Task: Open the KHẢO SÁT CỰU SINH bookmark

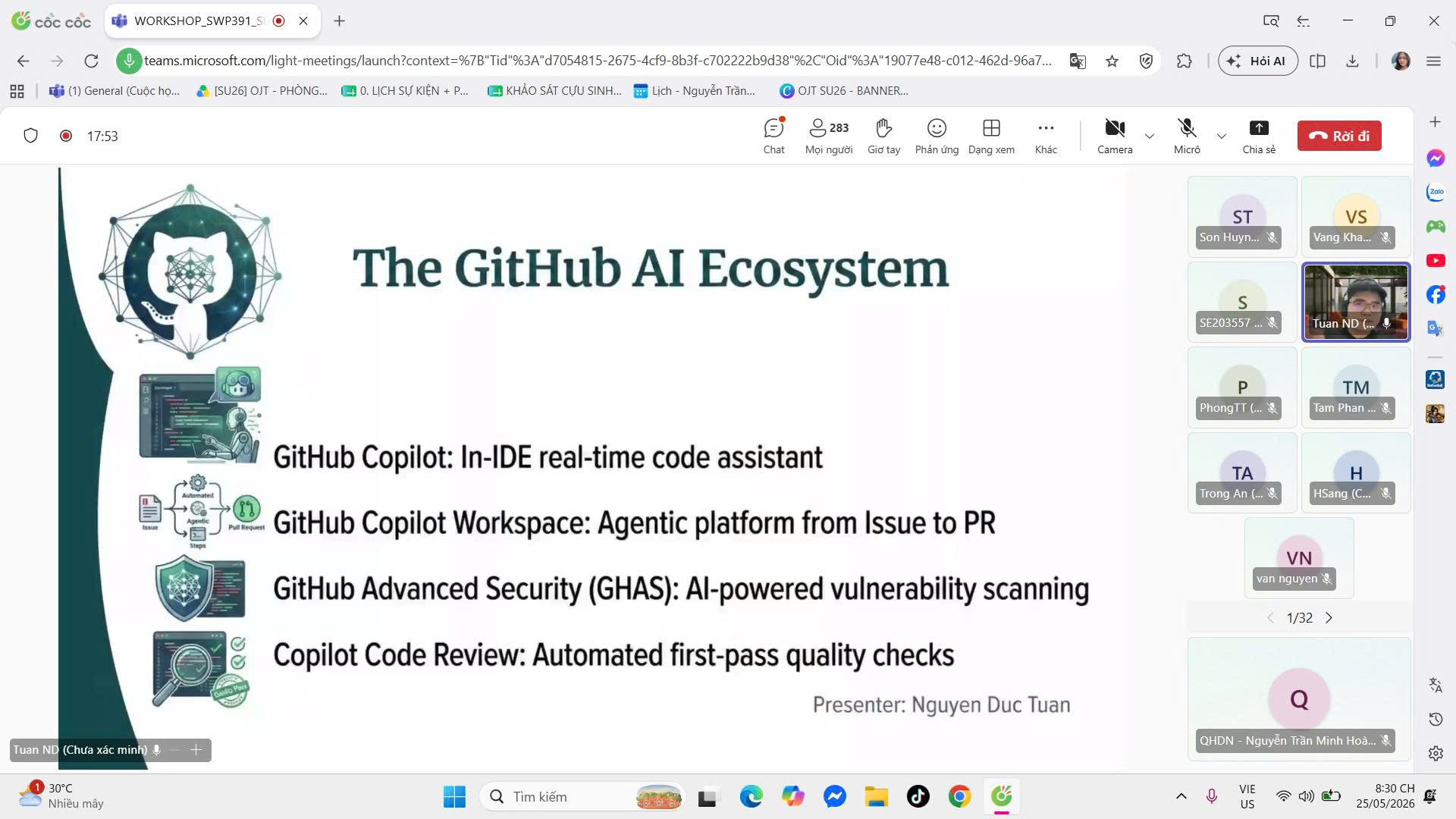Action: (x=554, y=91)
